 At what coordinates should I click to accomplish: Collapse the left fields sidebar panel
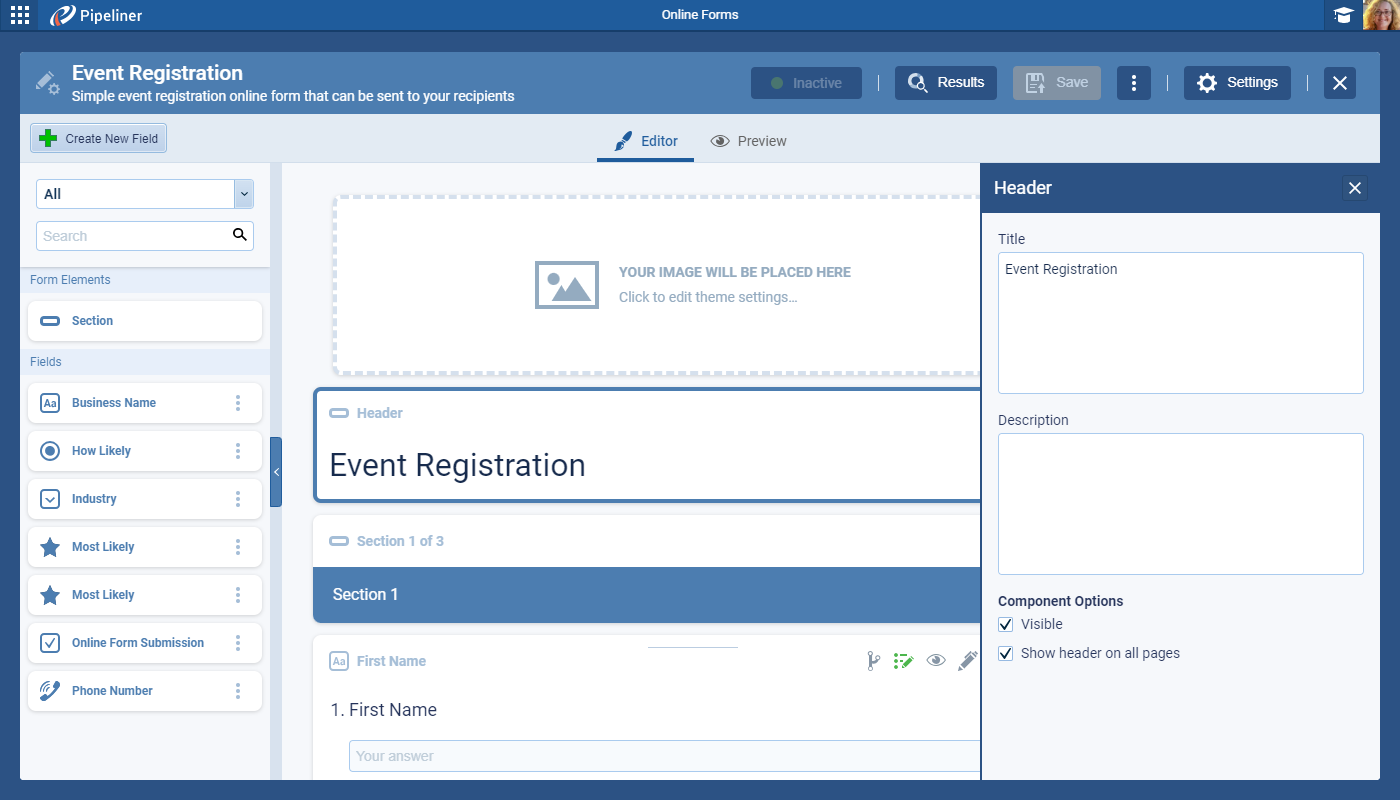coord(276,472)
